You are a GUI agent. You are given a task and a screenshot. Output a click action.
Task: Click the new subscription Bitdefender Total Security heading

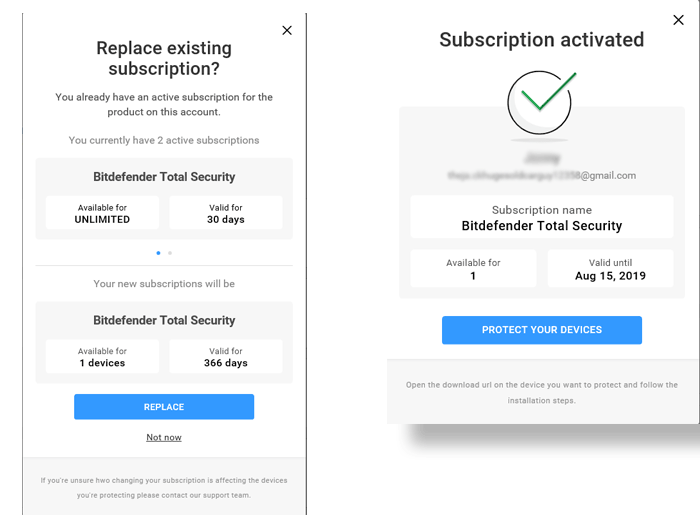point(164,320)
